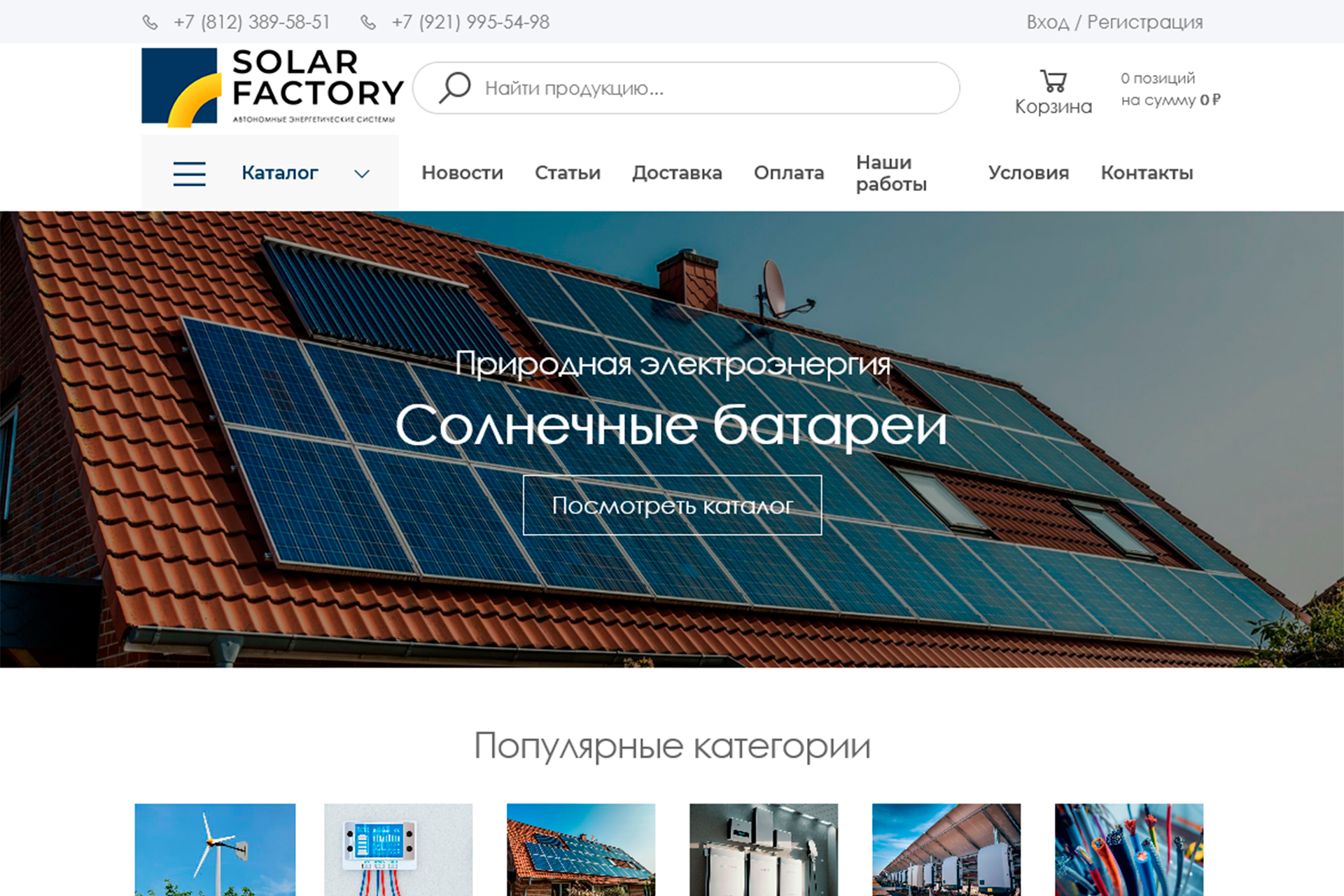Open the Контакты page
1344x896 pixels.
1147,173
